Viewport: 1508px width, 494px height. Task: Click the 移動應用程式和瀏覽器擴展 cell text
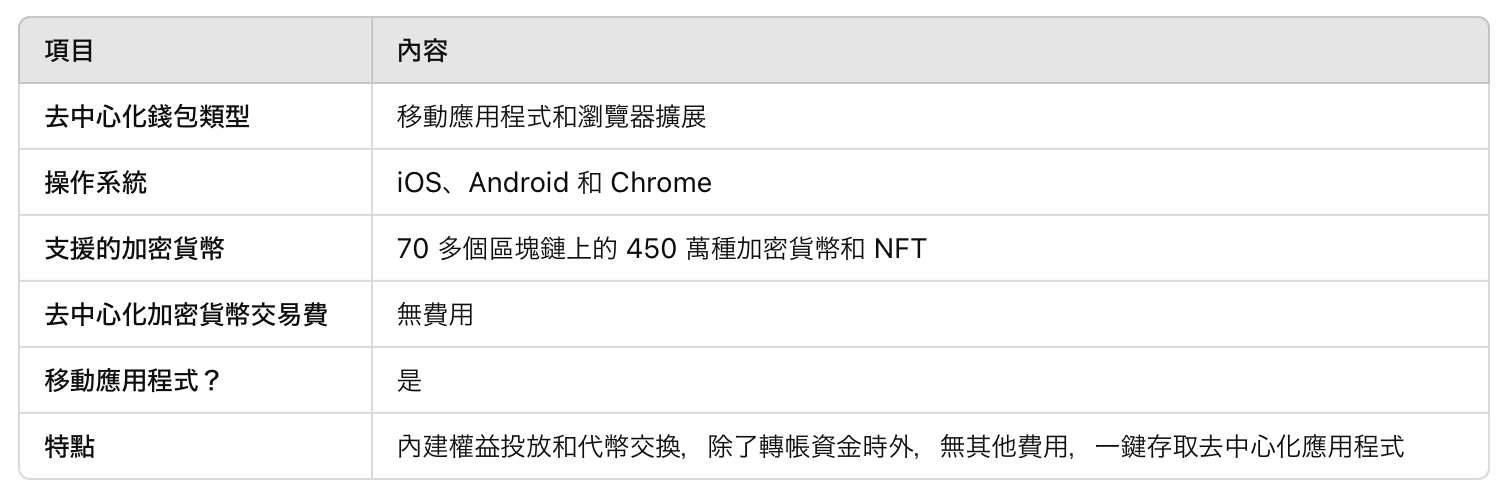pyautogui.click(x=552, y=117)
